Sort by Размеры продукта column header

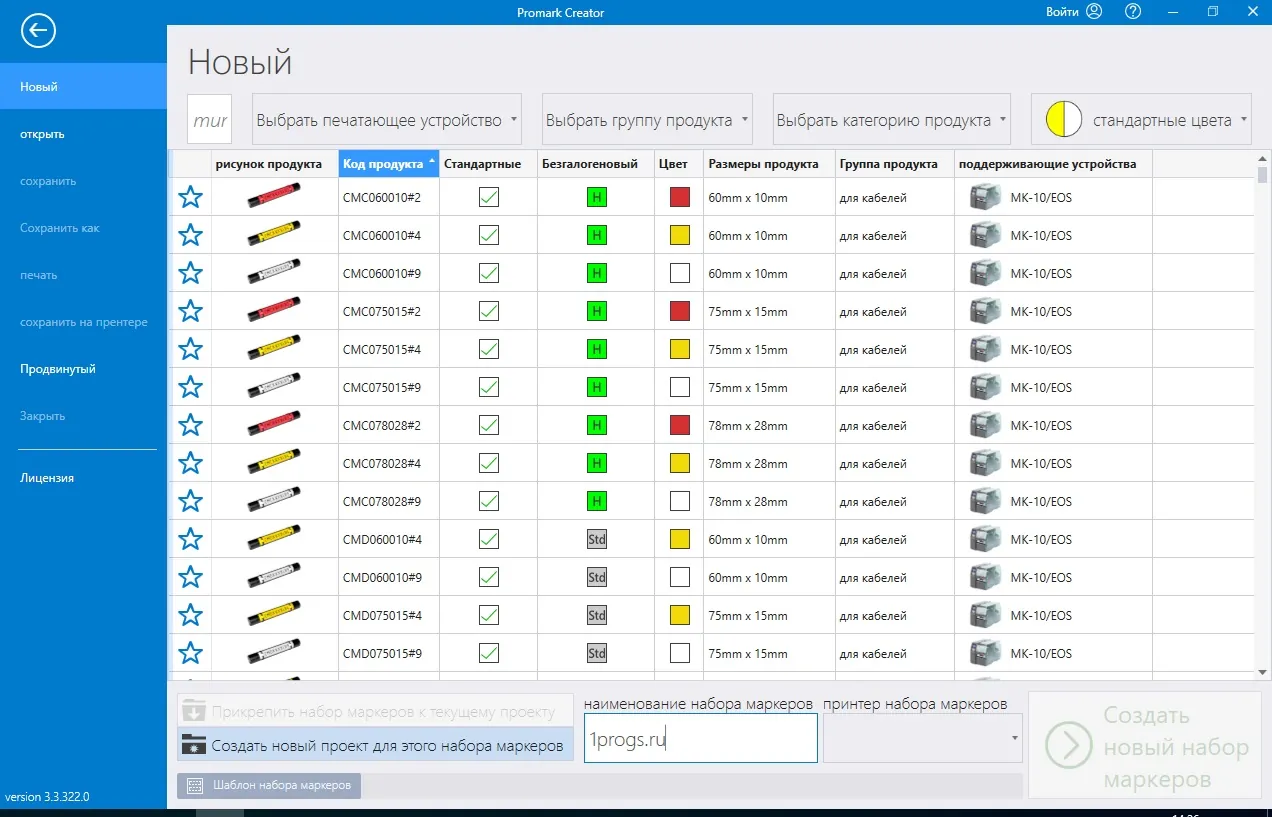click(769, 163)
